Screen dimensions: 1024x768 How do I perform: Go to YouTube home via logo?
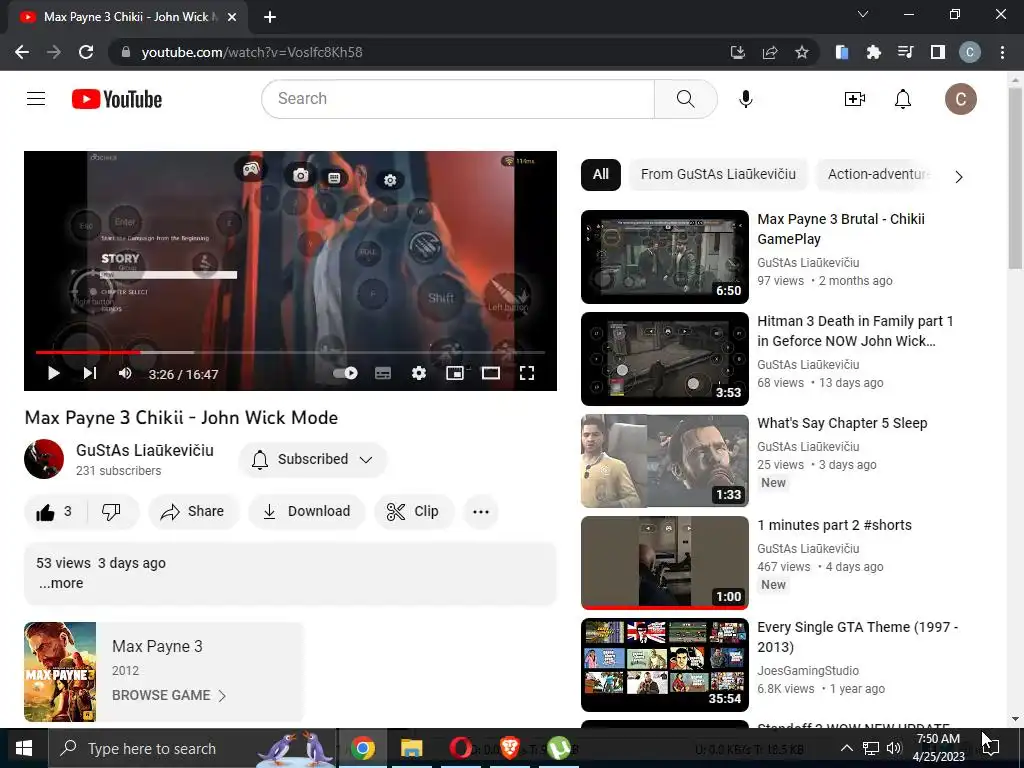coord(117,99)
